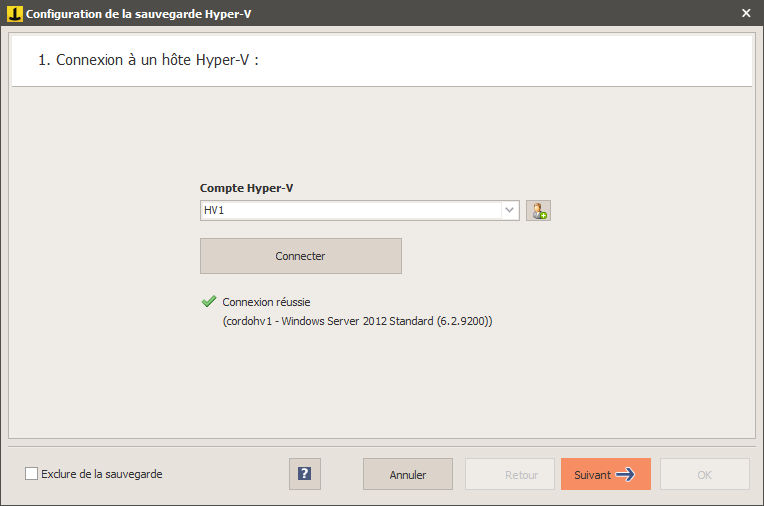This screenshot has width=764, height=506.
Task: Expand the Compte Hyper-V dropdown arrow
Action: point(510,210)
